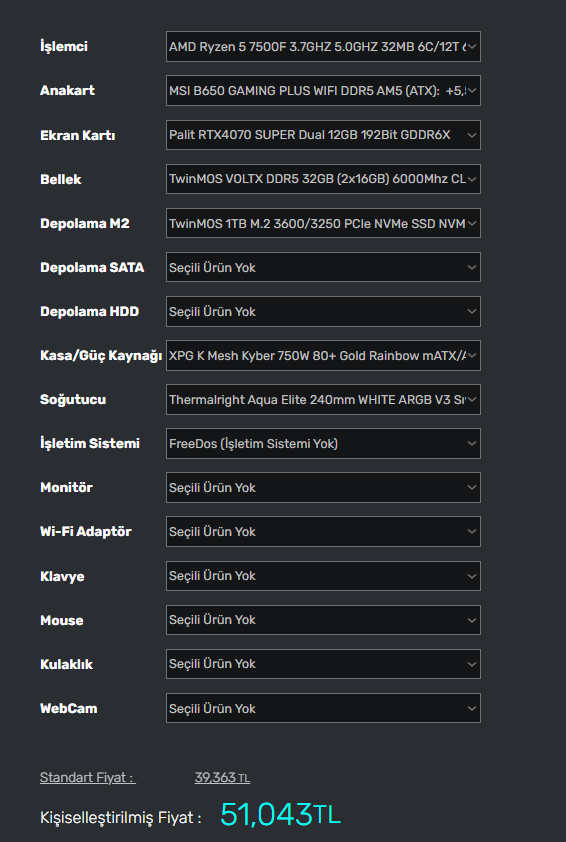Open the İşlemci dropdown showing AMD Ryzen 5 7500F
The height and width of the screenshot is (842, 566).
(323, 47)
